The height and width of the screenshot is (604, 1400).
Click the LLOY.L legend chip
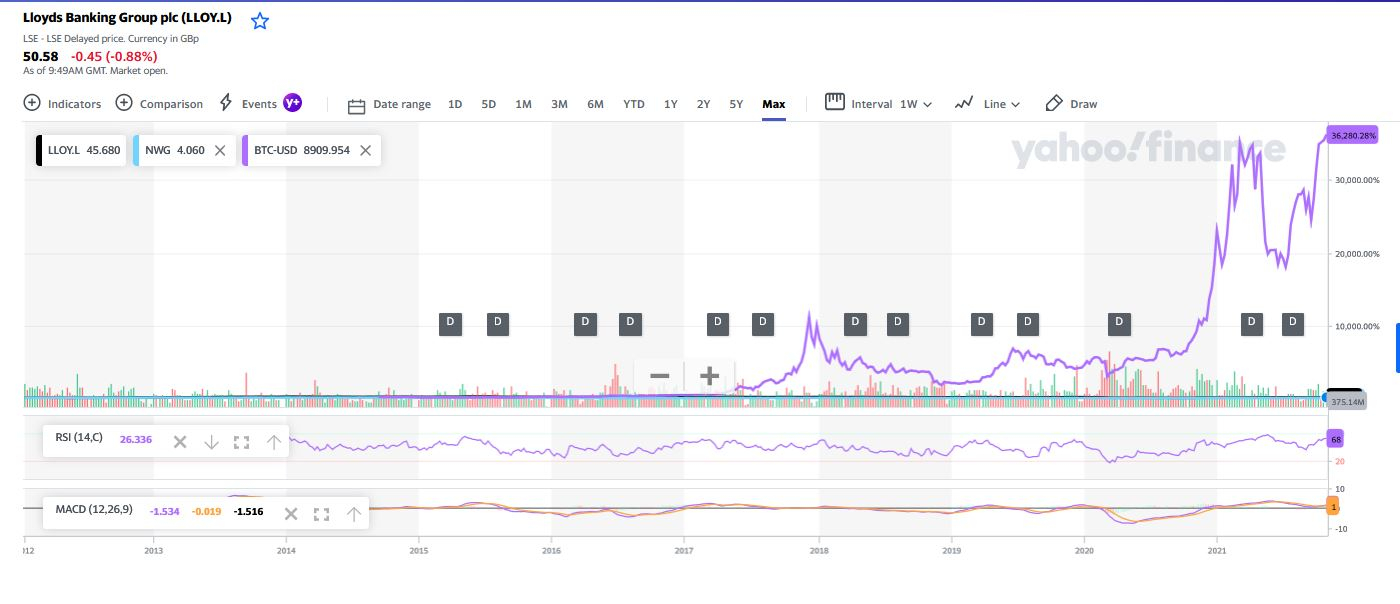(x=81, y=150)
